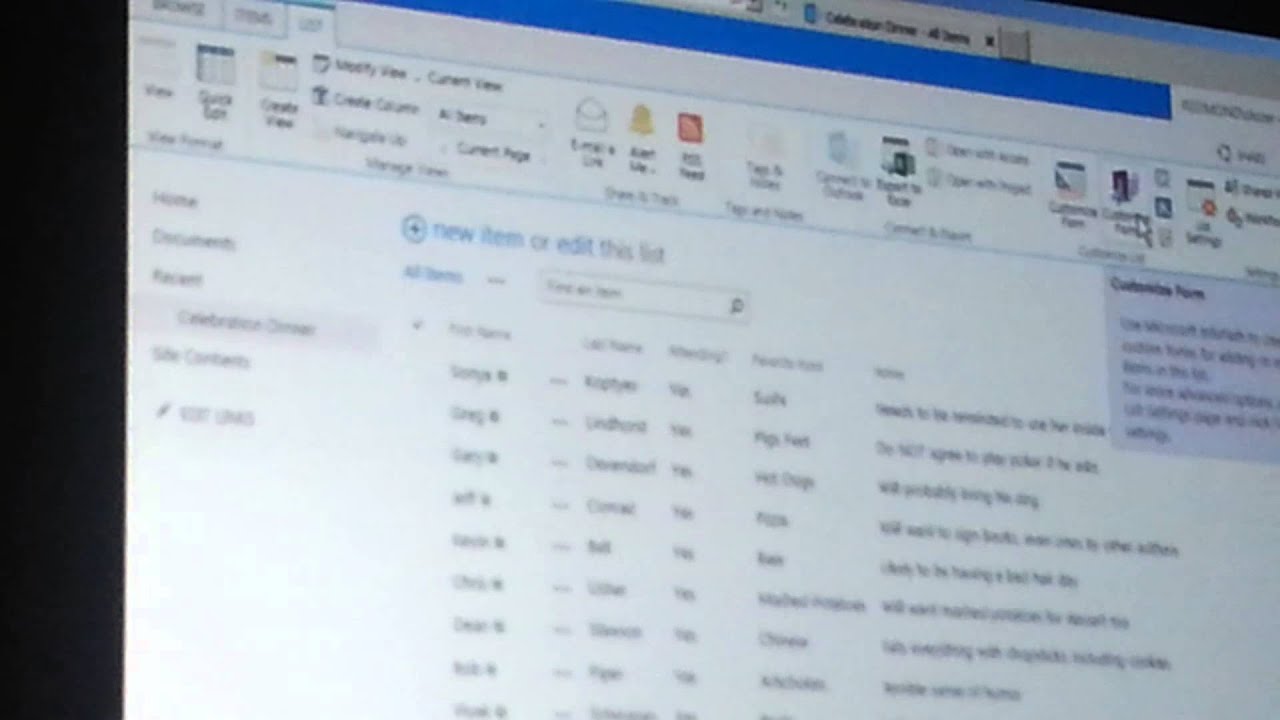Sort by First Name column header
The image size is (1280, 720).
(479, 332)
